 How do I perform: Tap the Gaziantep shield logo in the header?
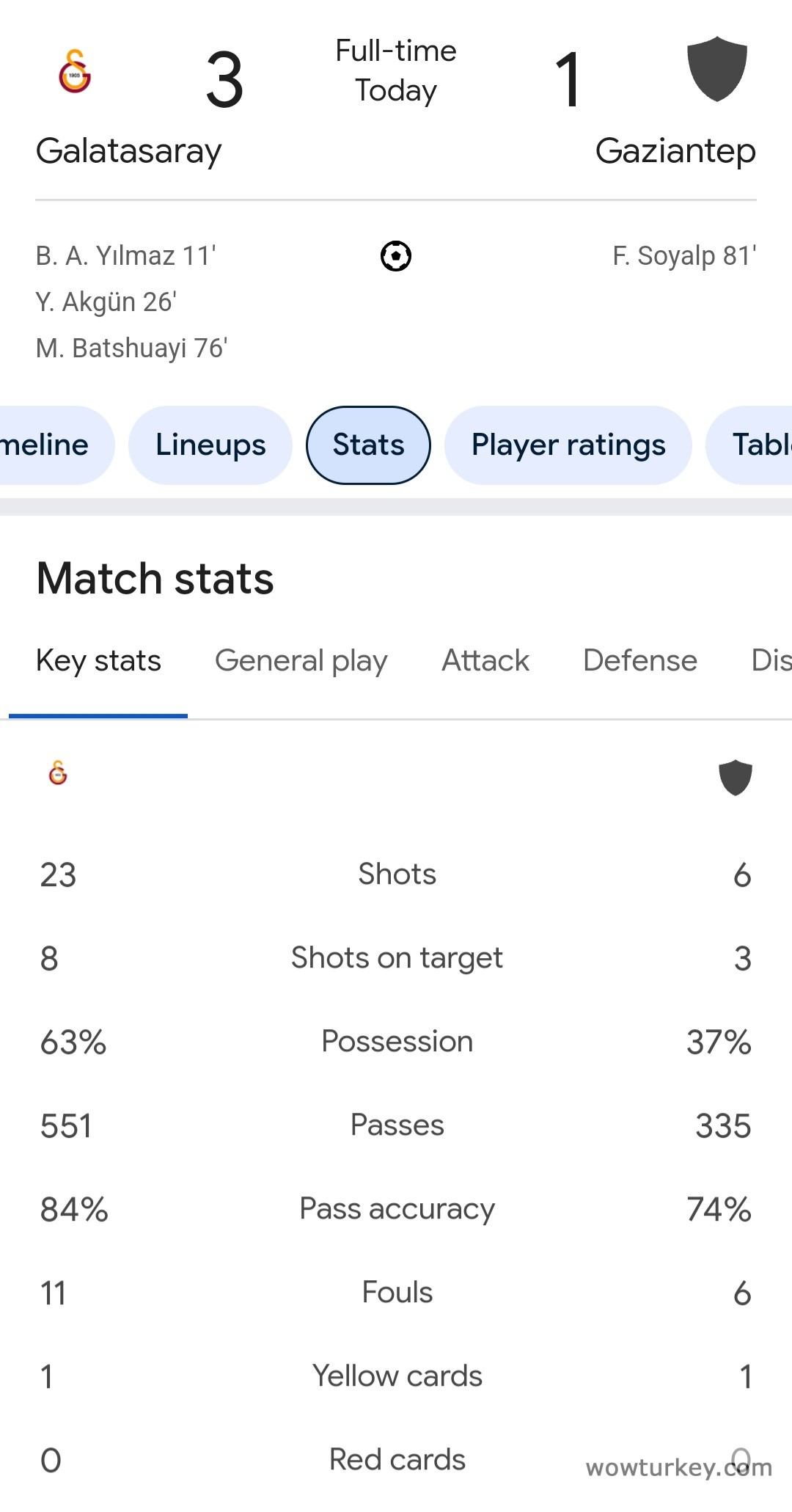[x=716, y=68]
